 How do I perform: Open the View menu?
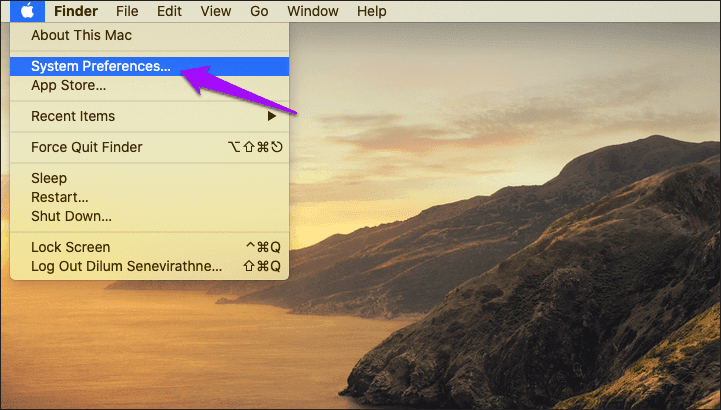(x=216, y=11)
